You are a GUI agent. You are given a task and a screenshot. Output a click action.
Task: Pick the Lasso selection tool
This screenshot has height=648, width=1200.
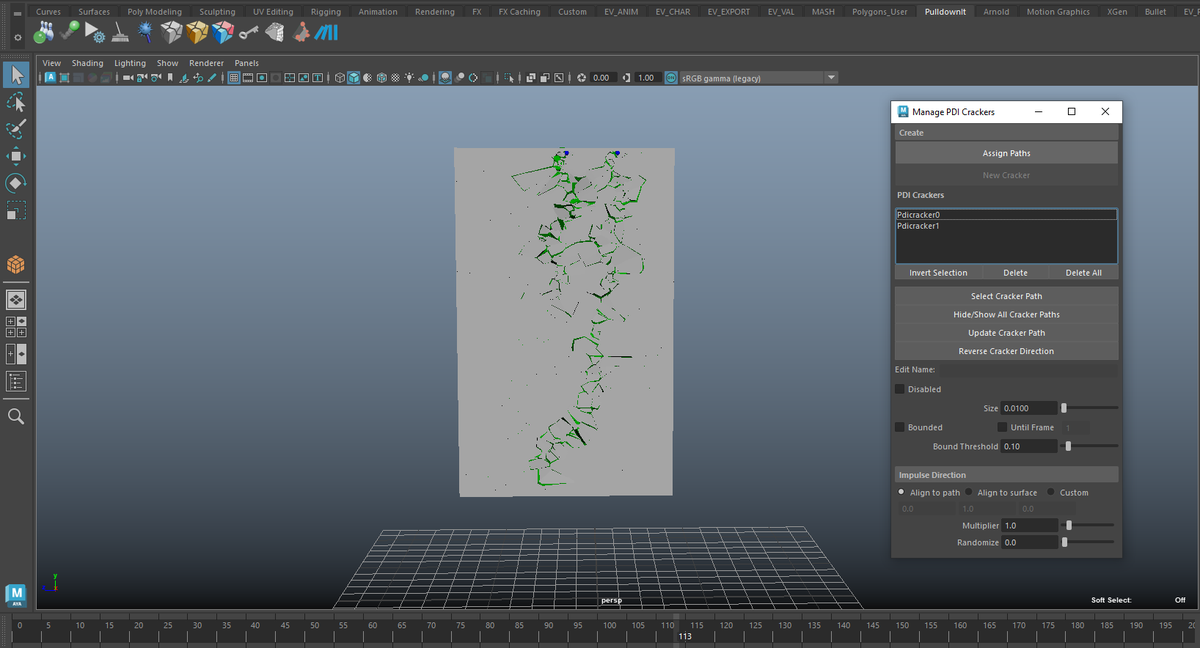15,101
